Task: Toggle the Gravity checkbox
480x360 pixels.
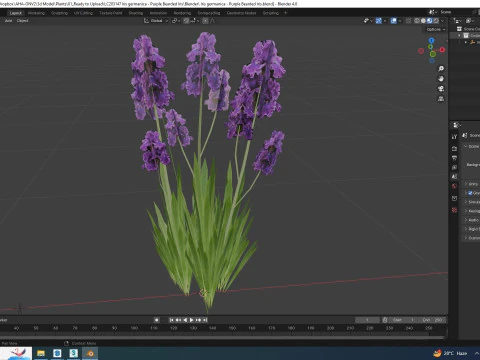Action: [470, 193]
